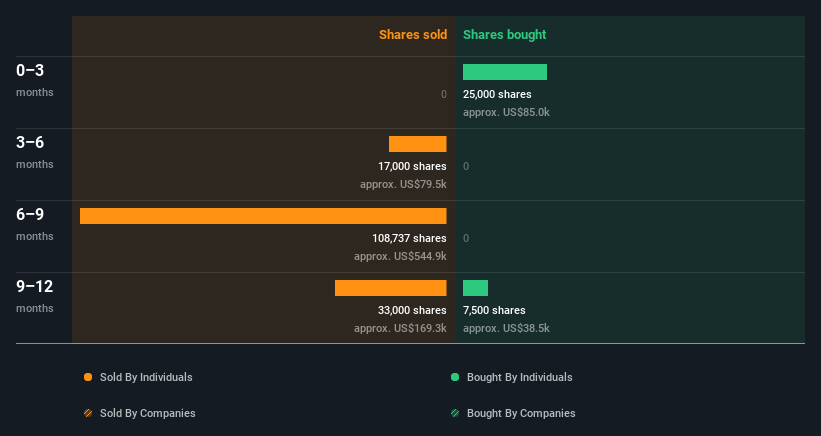Click the orange Sold By Individuals legend dot
Image resolution: width=821 pixels, height=436 pixels.
(x=88, y=377)
